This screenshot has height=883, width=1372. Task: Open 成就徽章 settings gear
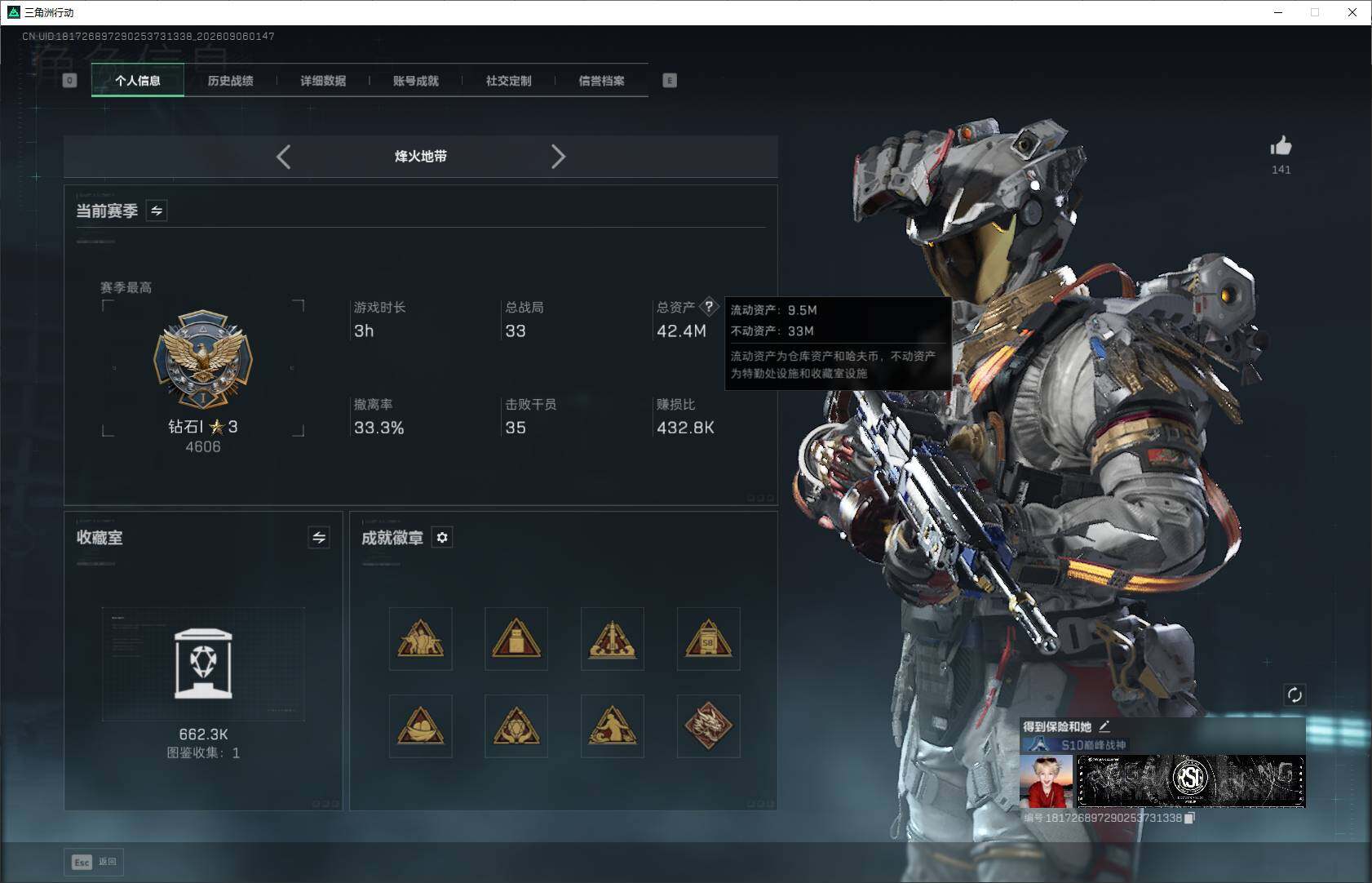[x=442, y=537]
